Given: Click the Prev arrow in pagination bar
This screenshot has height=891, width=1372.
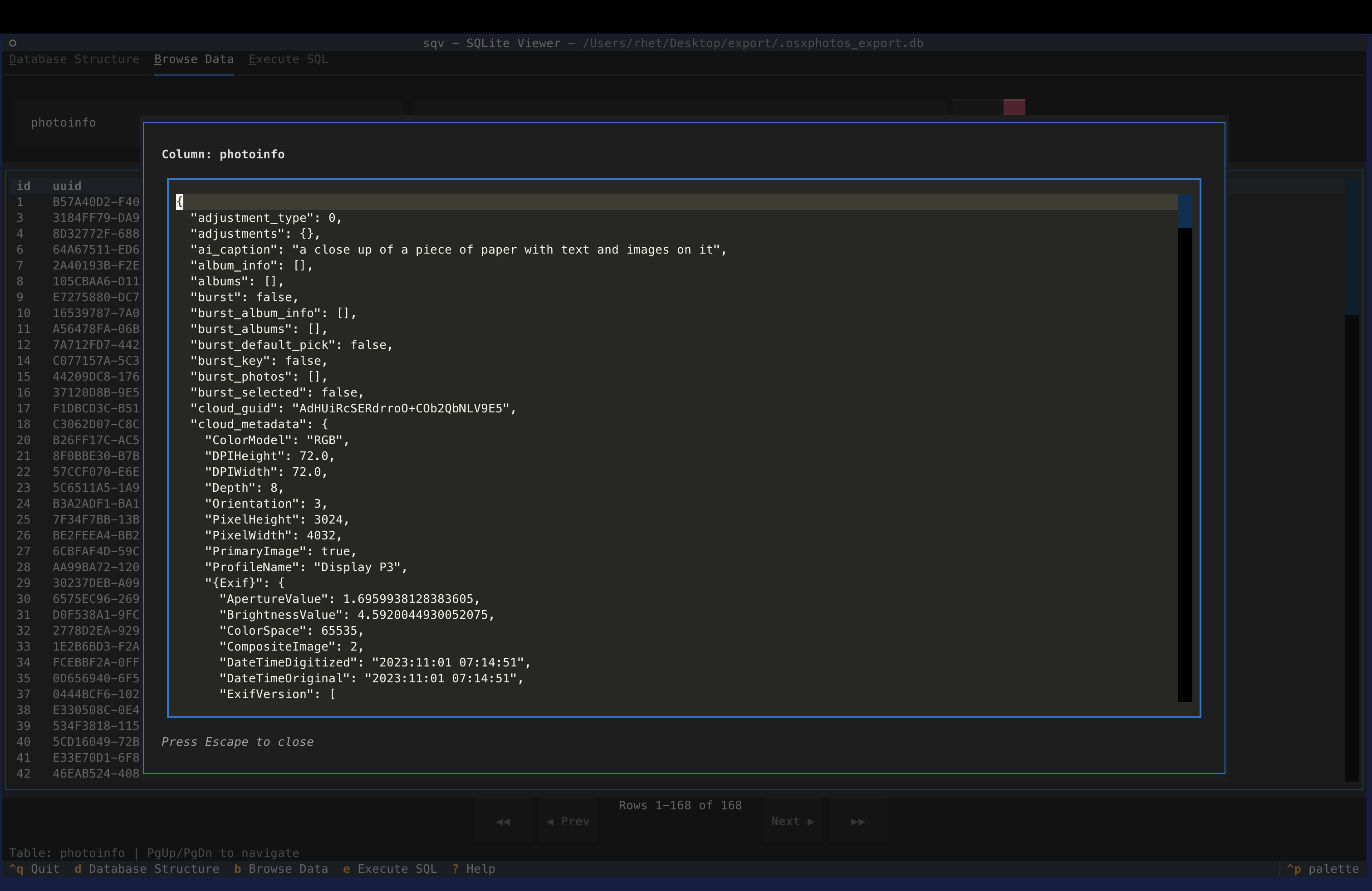Looking at the screenshot, I should pyautogui.click(x=568, y=821).
